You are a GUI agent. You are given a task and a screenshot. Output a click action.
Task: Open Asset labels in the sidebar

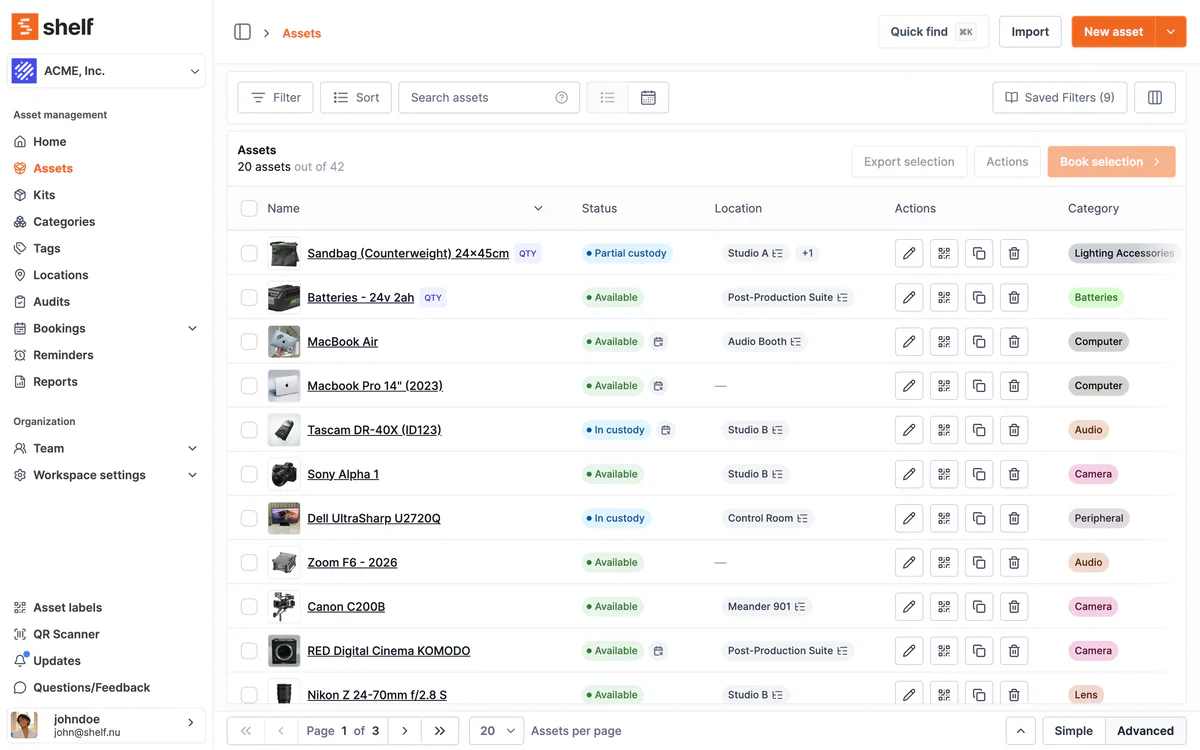[67, 607]
